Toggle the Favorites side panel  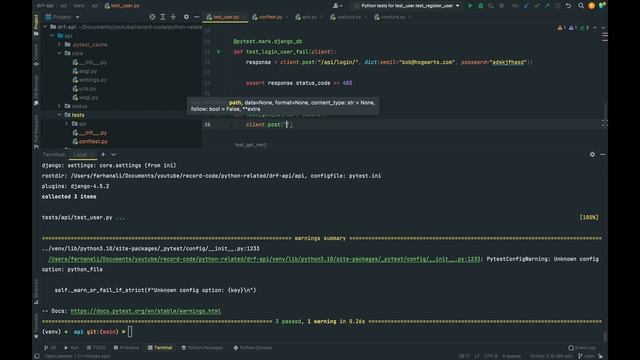(x=36, y=326)
